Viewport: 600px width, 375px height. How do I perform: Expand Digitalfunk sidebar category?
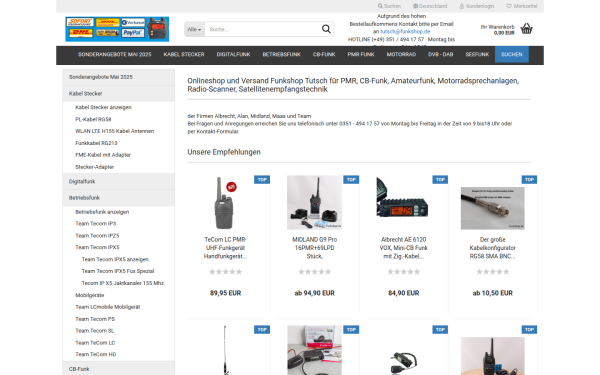(119, 181)
